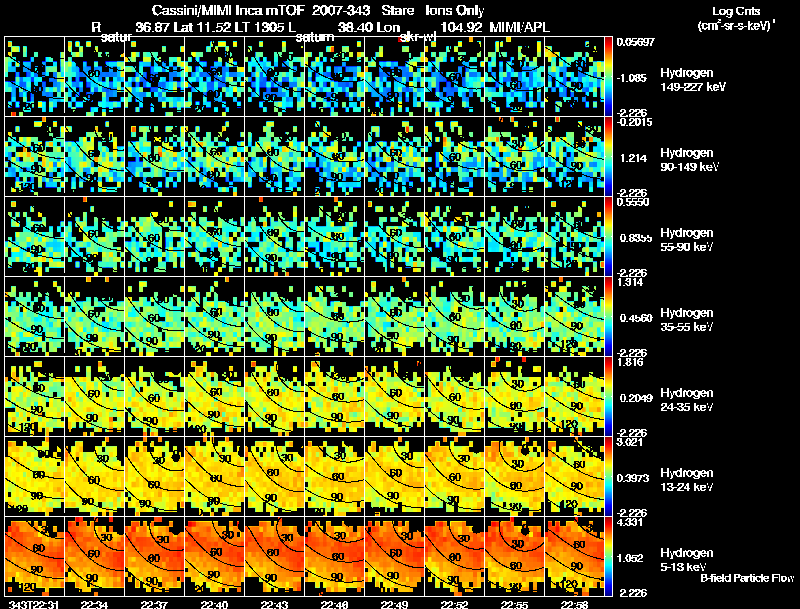Select the 35-55 keV image panel at 22:58
Image resolution: width=800 pixels, height=609 pixels.
tap(574, 316)
